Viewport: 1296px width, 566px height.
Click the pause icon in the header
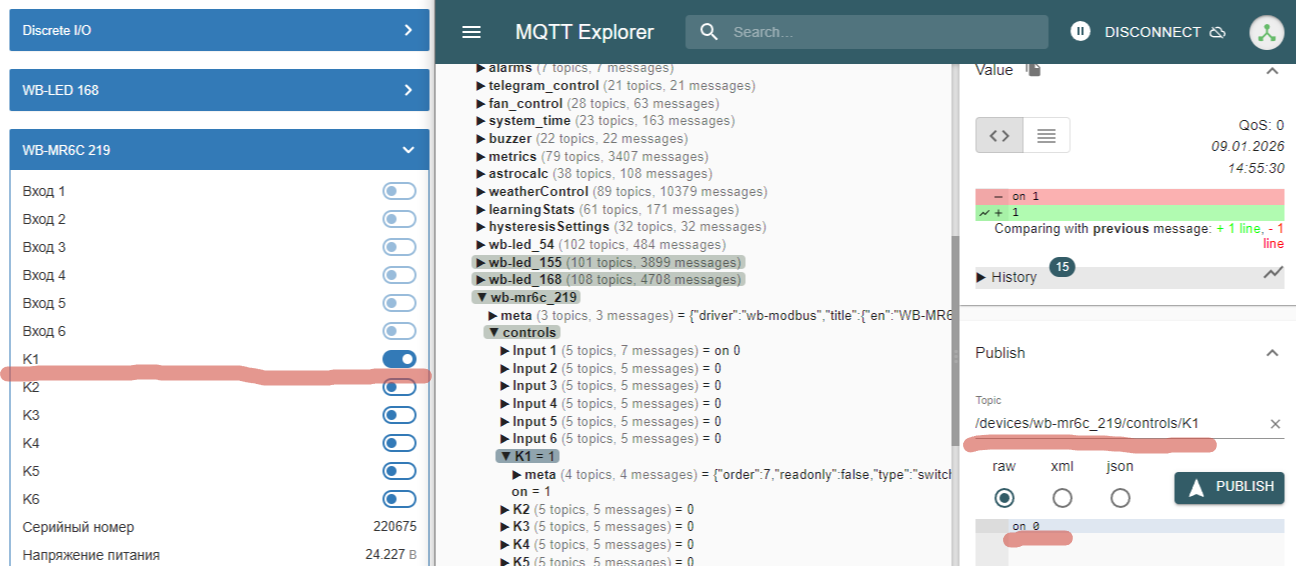[x=1080, y=32]
